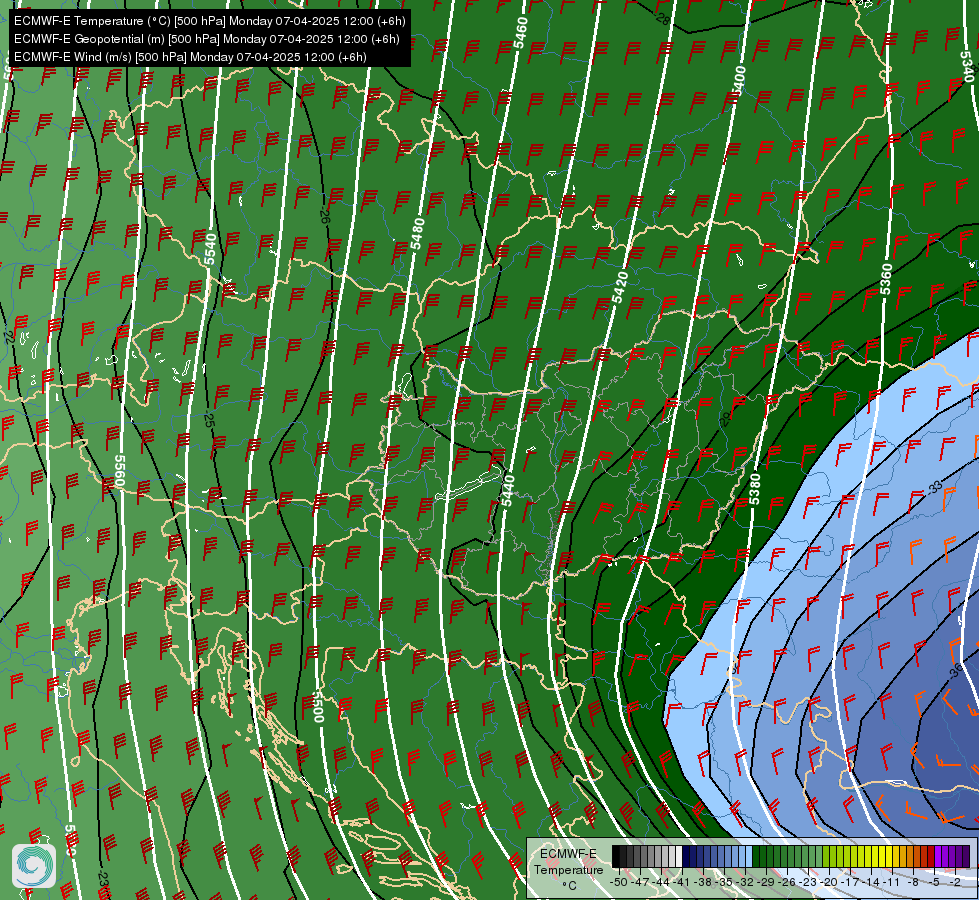Screen dimensions: 979x900
Task: Click the 5440 geopotential contour label
Action: pos(508,491)
